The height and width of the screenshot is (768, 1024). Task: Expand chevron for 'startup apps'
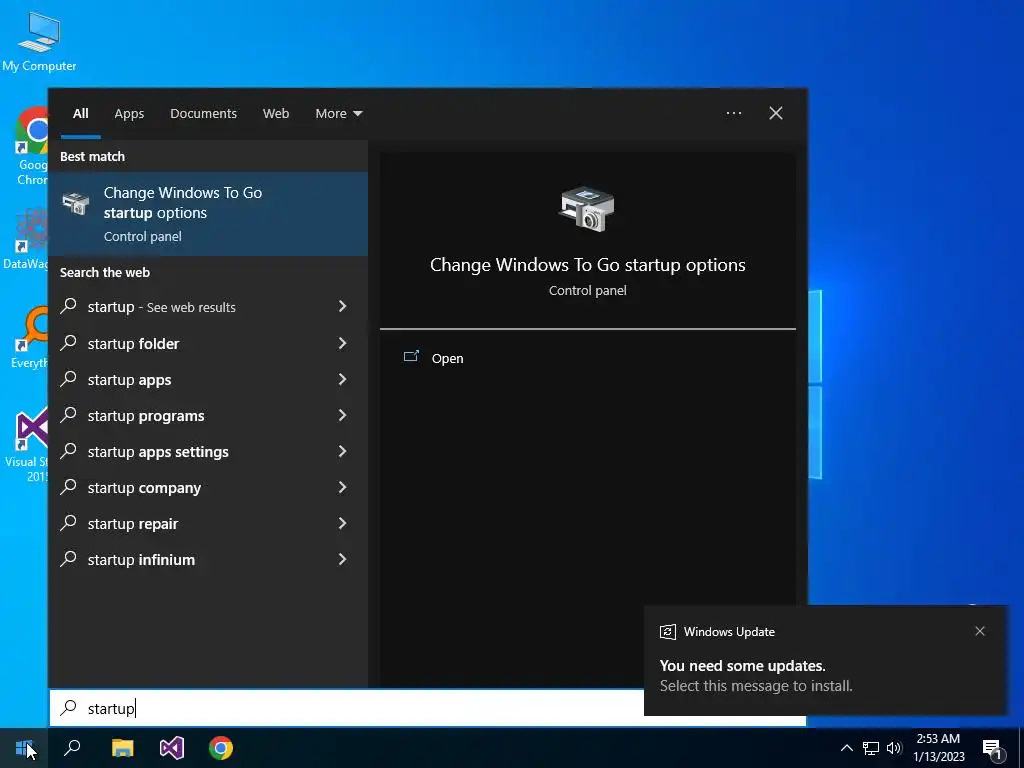[342, 379]
